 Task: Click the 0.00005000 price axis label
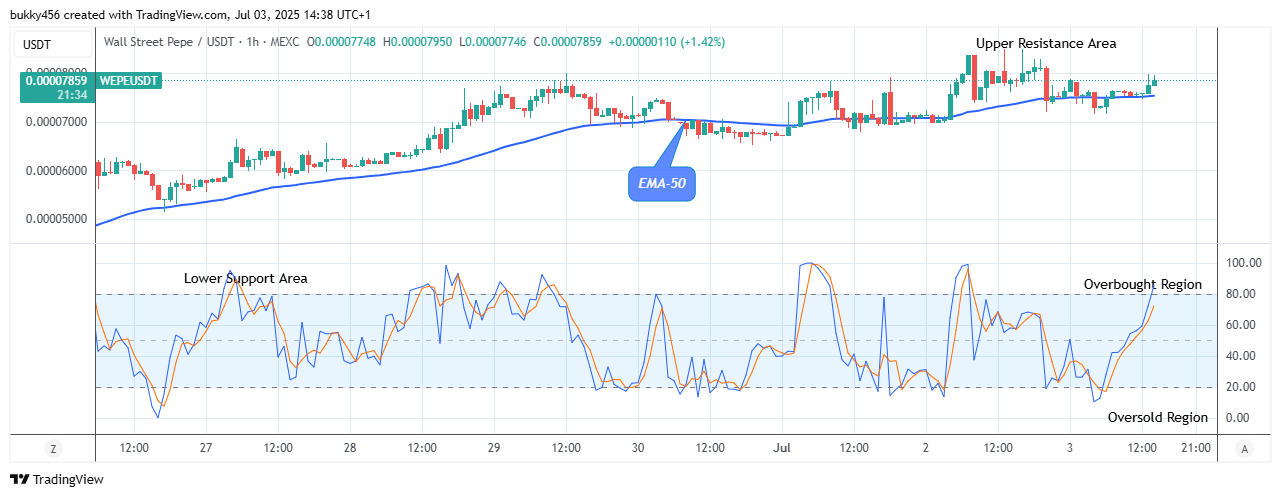57,219
